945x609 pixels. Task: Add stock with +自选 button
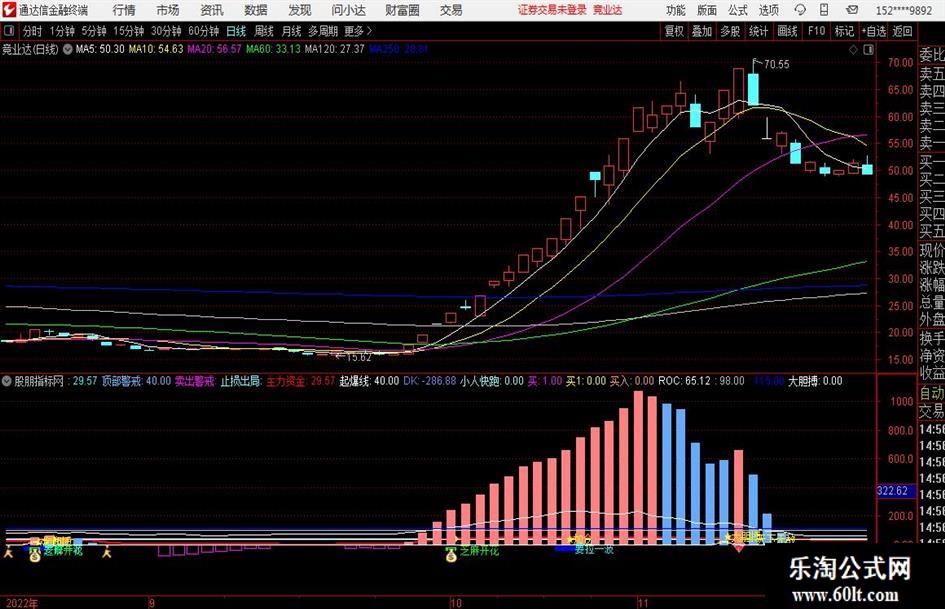tap(873, 31)
